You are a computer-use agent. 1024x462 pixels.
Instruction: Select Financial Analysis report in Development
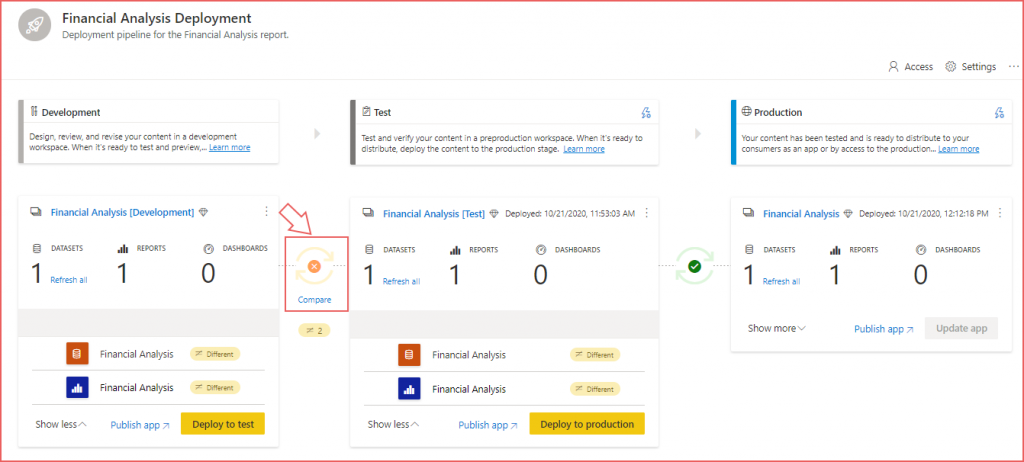(x=136, y=388)
